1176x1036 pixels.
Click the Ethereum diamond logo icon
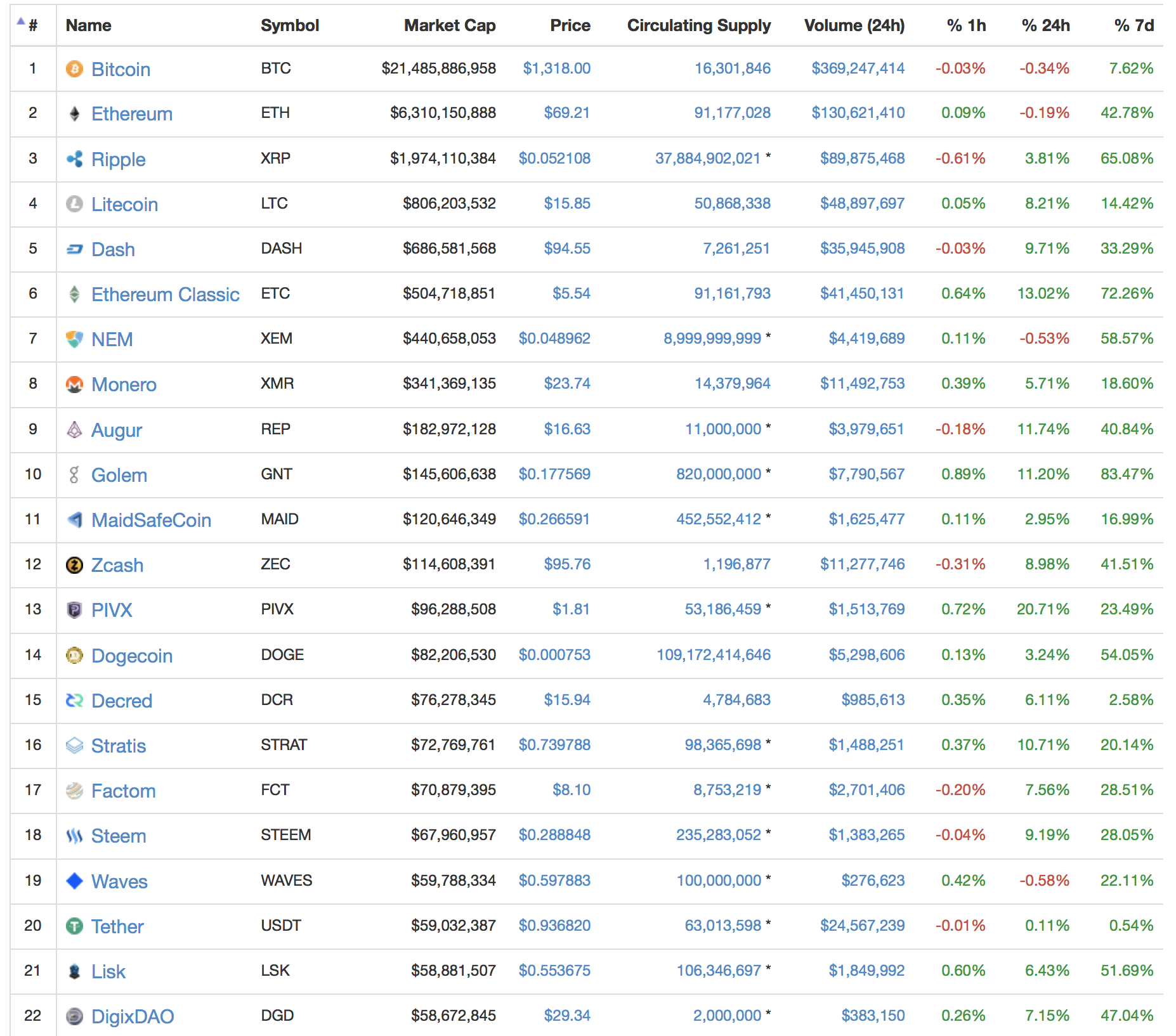click(x=74, y=113)
